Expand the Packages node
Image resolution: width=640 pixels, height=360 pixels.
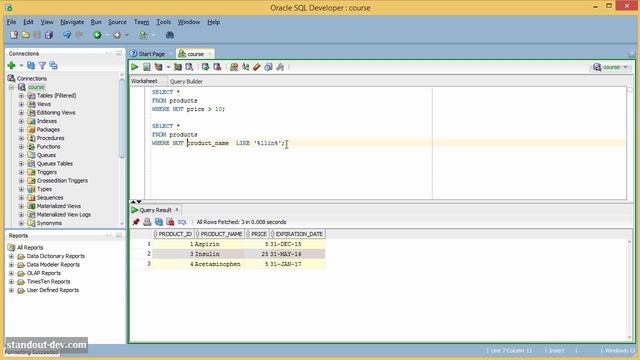pos(21,129)
